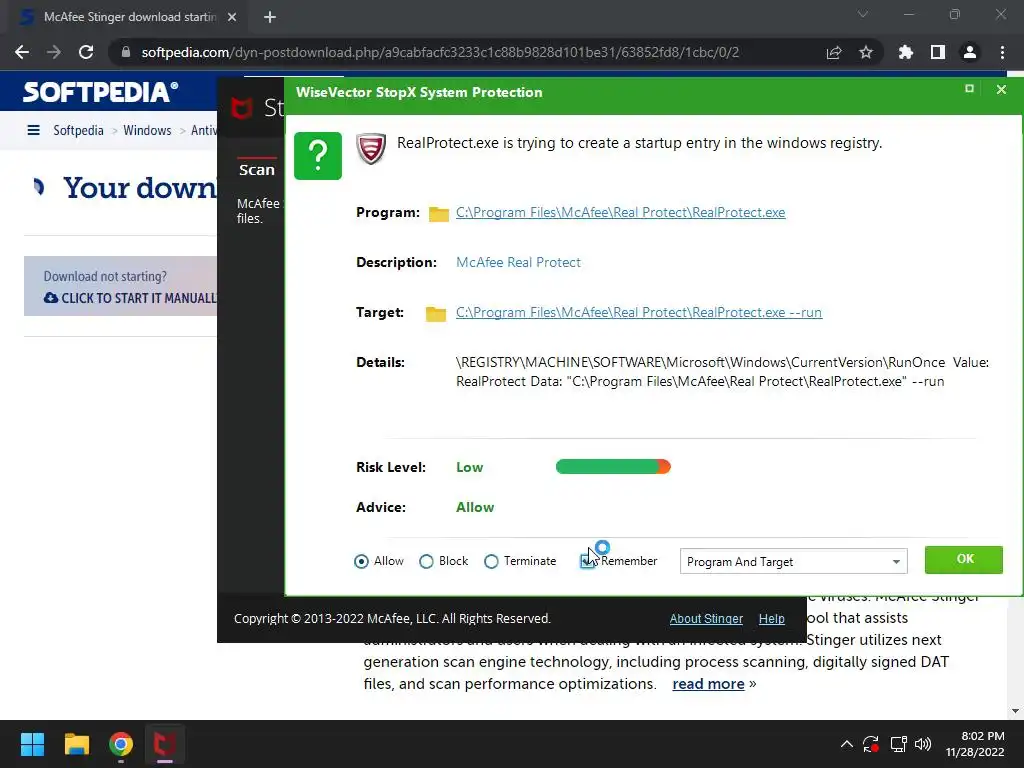Click McAfee Stinger taskbar icon
This screenshot has height=768, width=1024.
click(x=165, y=744)
